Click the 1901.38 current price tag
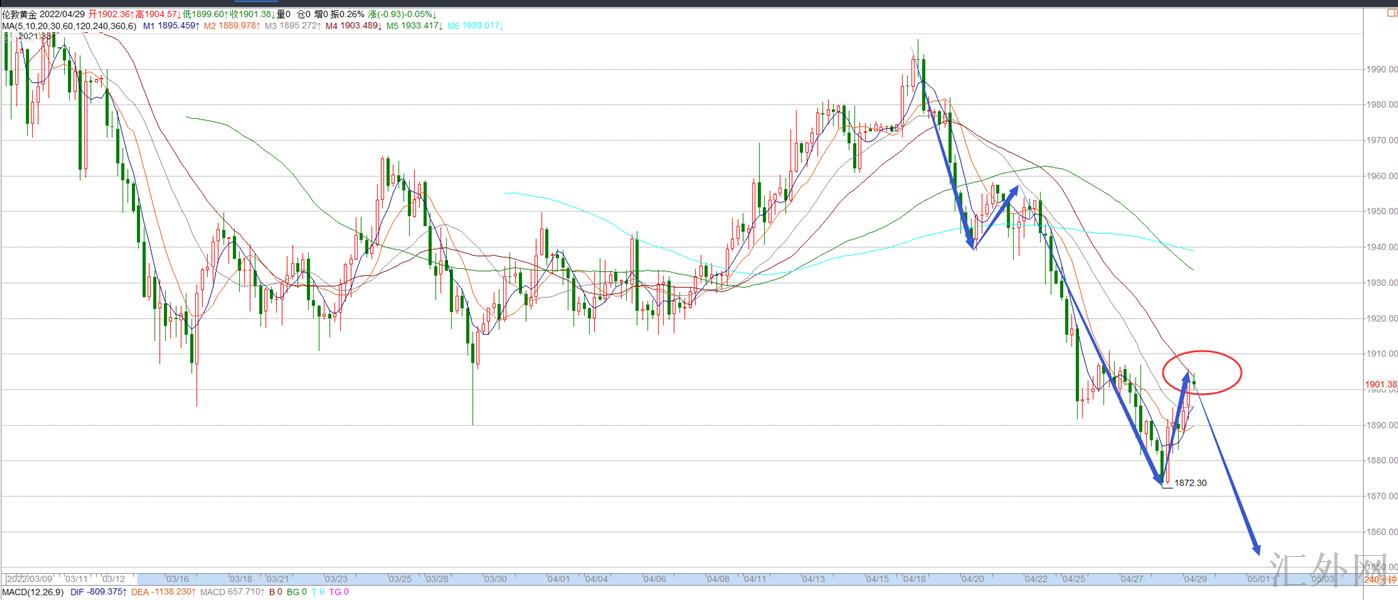The image size is (1398, 600). pos(1380,385)
